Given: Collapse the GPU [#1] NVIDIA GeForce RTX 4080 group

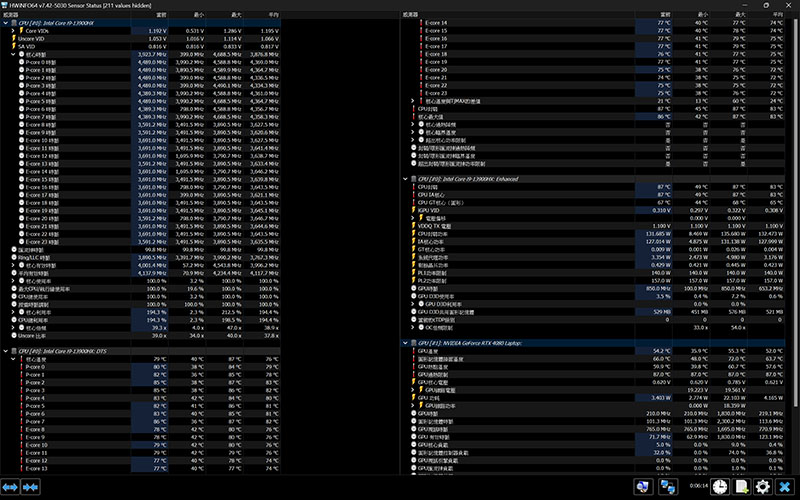Looking at the screenshot, I should (x=405, y=343).
